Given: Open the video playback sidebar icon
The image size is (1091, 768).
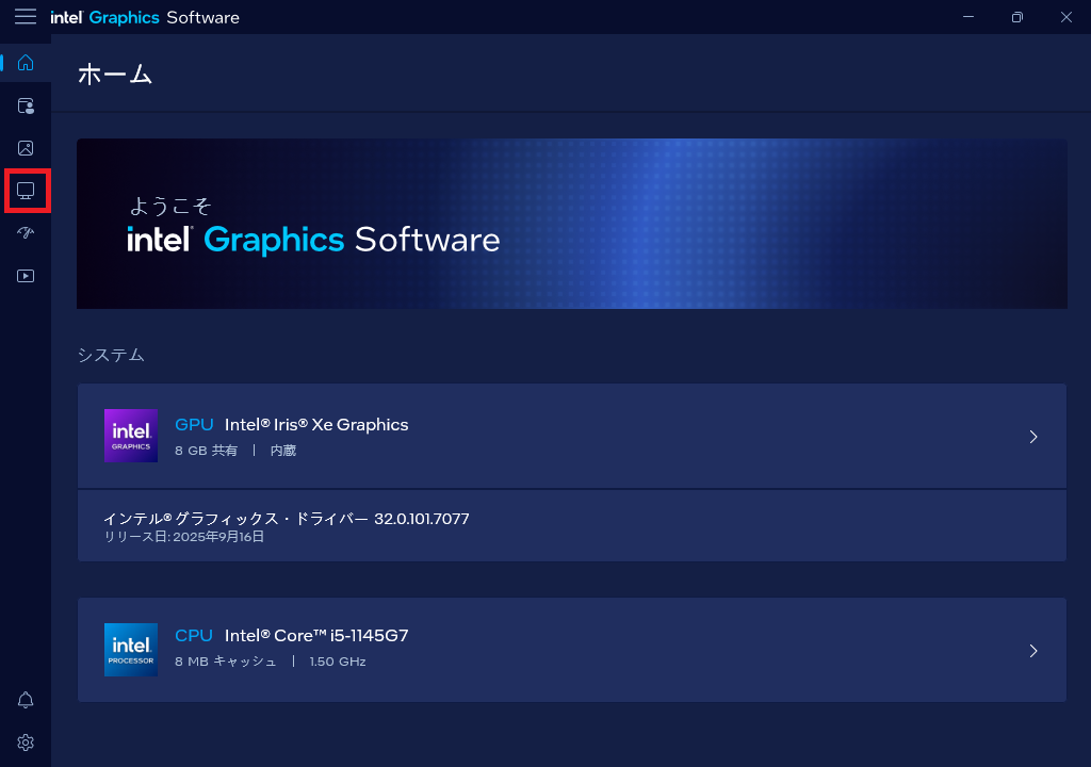Looking at the screenshot, I should coord(25,276).
